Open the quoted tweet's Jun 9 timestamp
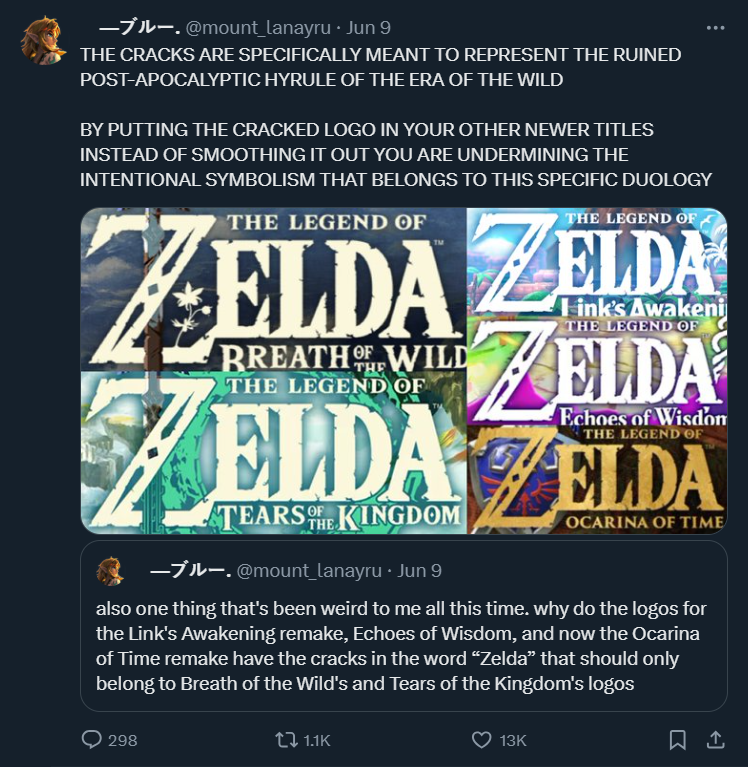 419,571
